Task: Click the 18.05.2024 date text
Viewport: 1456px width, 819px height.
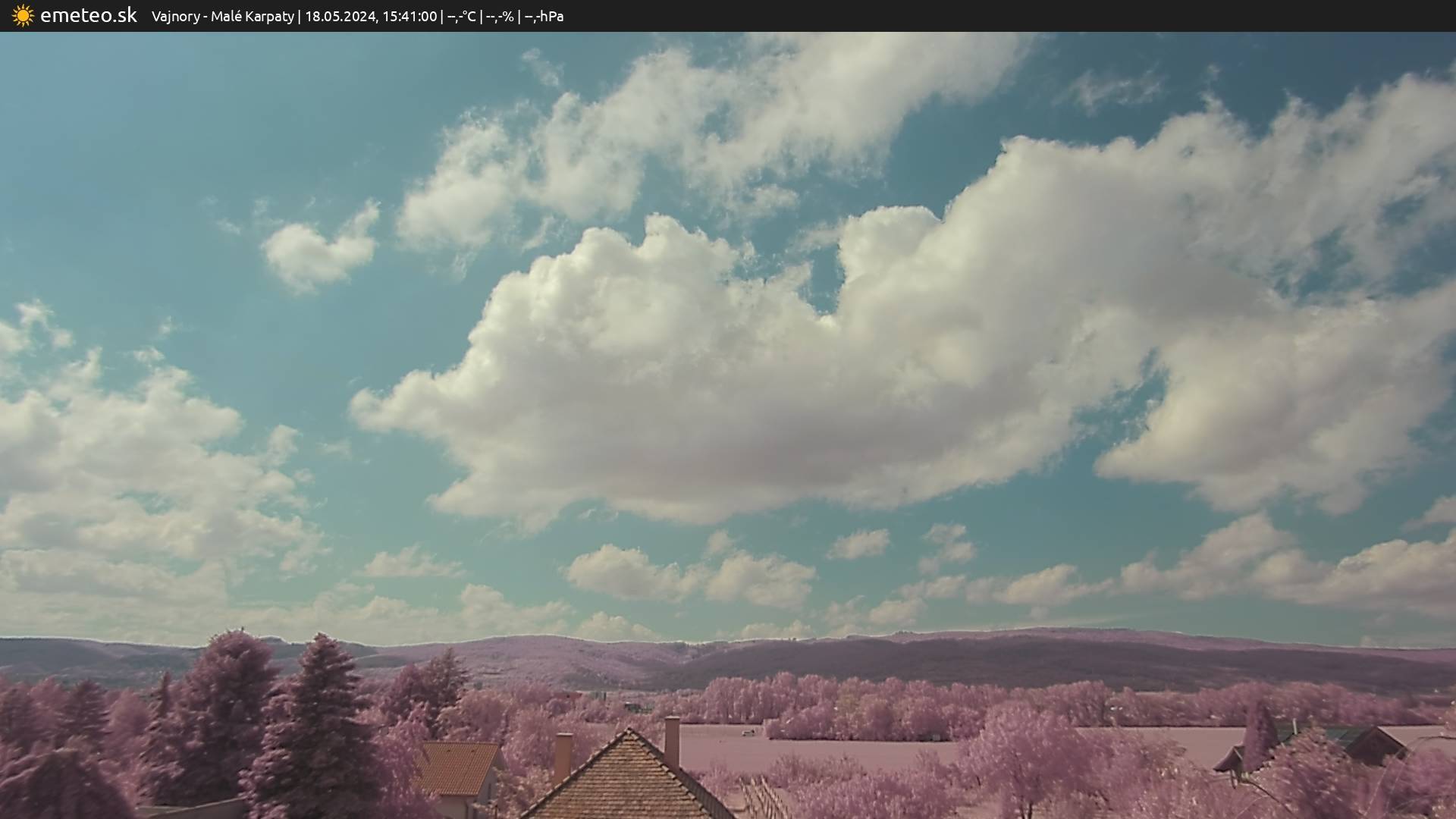Action: pos(340,17)
